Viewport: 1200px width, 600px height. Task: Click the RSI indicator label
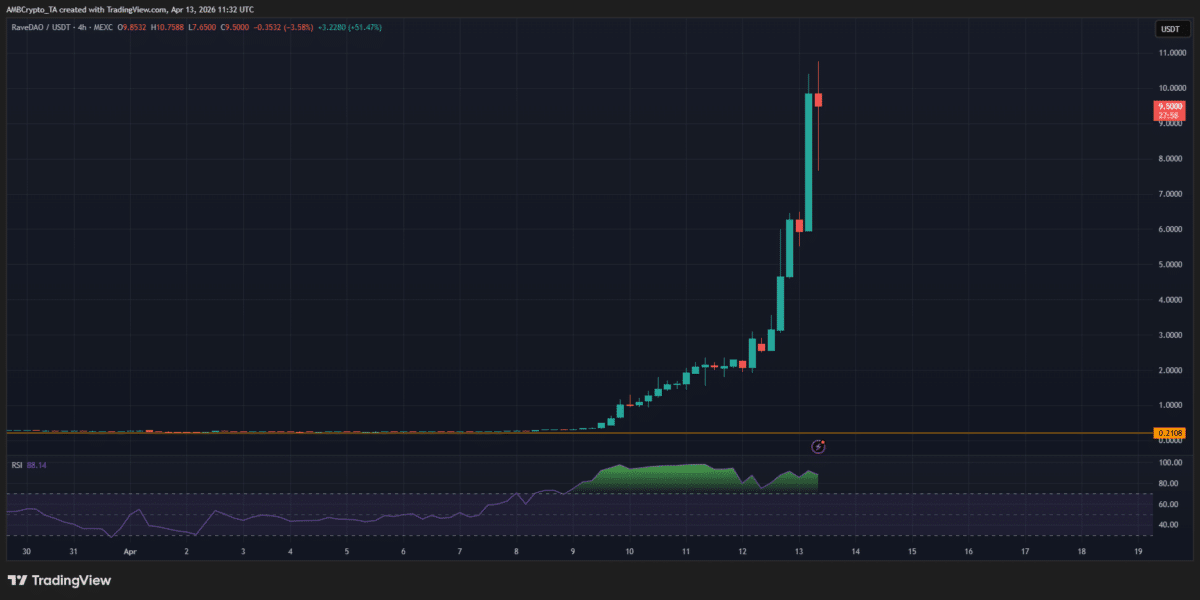click(17, 465)
